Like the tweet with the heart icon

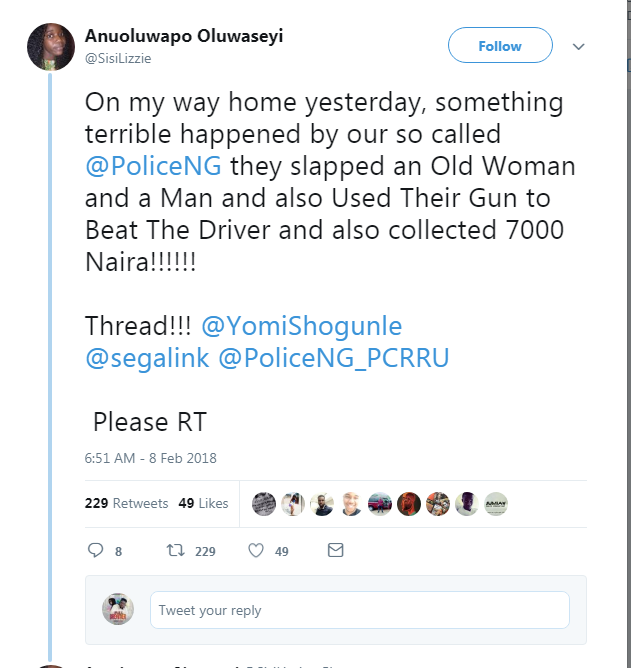click(x=255, y=550)
